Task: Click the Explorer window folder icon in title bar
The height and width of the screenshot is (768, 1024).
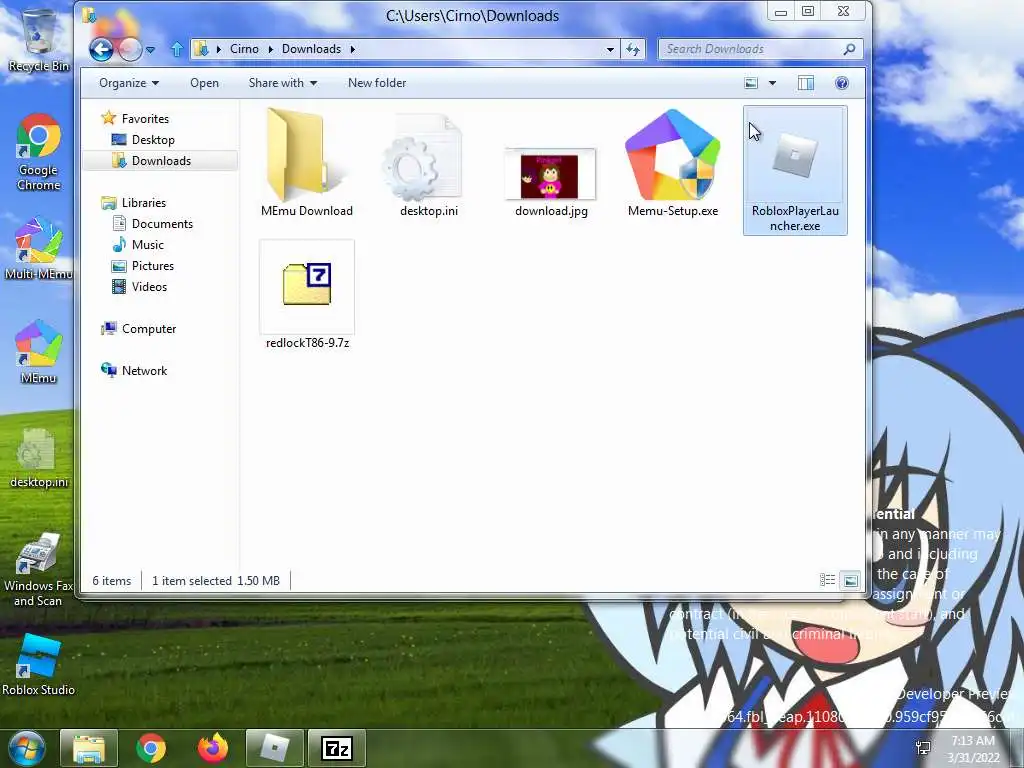Action: [89, 15]
